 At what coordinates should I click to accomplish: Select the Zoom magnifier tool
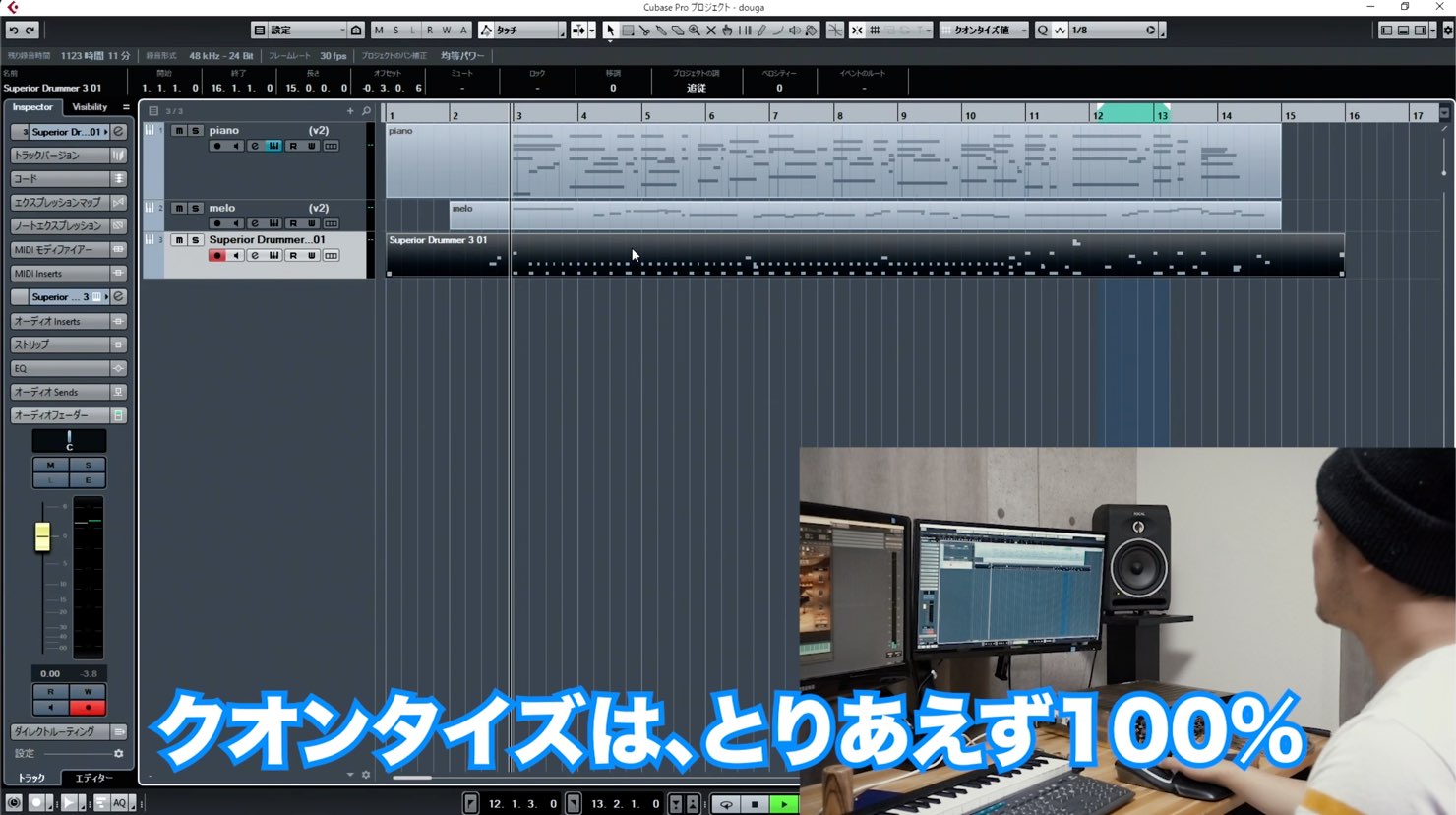pos(695,31)
